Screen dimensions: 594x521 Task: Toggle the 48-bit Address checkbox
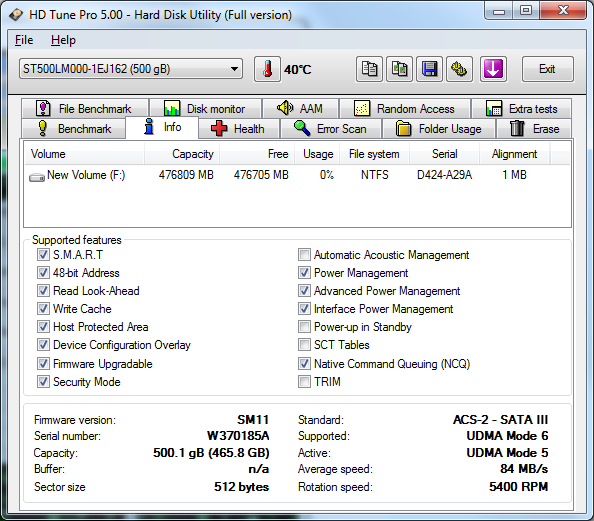pos(43,273)
